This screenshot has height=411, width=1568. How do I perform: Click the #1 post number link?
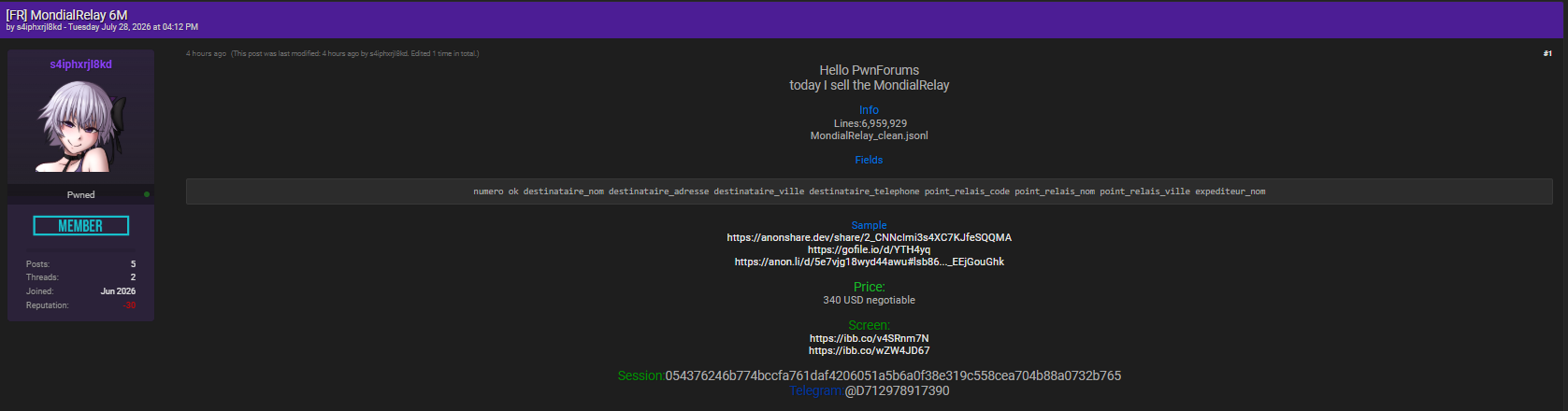[x=1547, y=53]
